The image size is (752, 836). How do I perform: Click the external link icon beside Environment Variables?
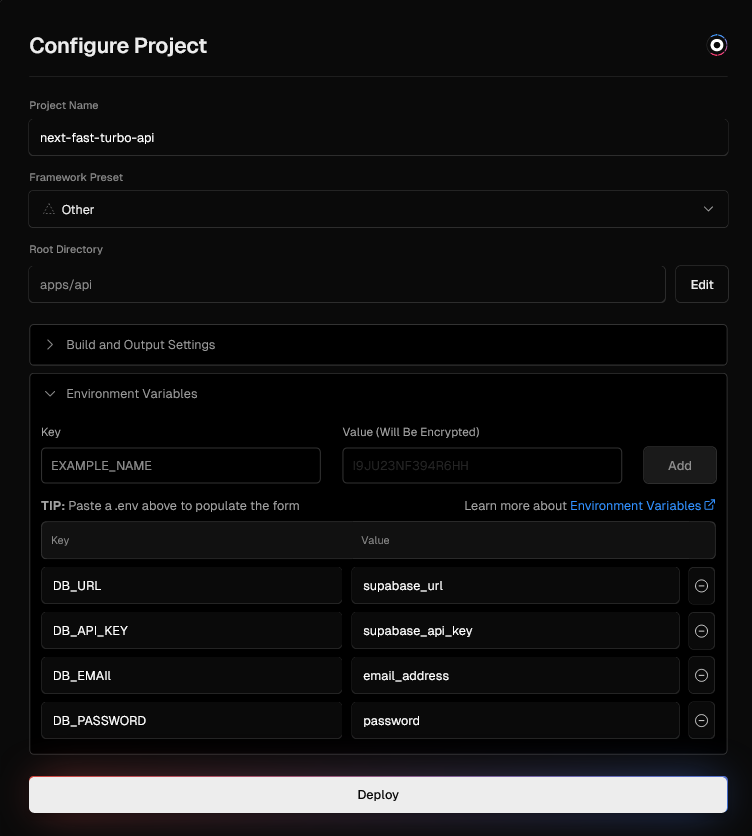coord(710,506)
